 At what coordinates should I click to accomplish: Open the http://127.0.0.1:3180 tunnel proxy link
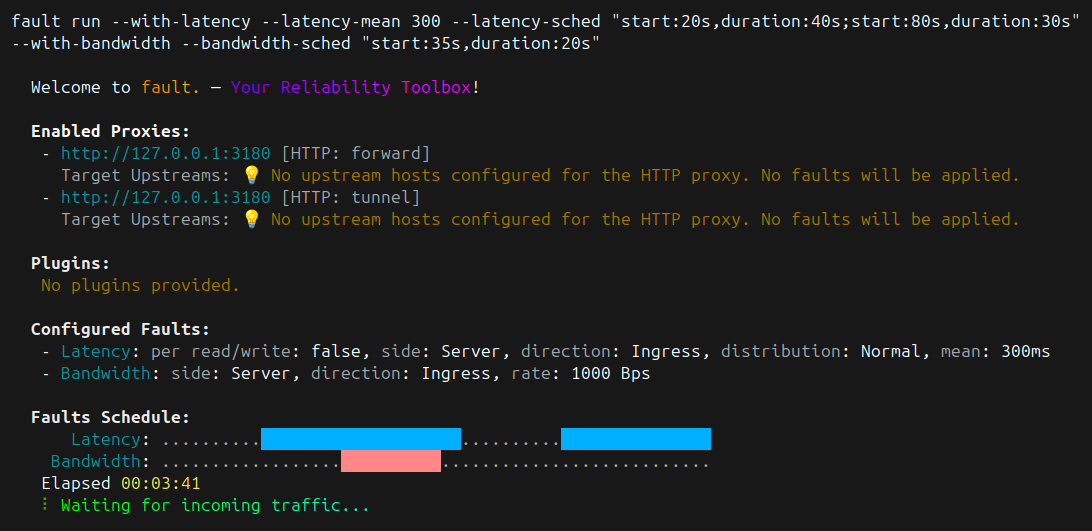click(x=166, y=198)
